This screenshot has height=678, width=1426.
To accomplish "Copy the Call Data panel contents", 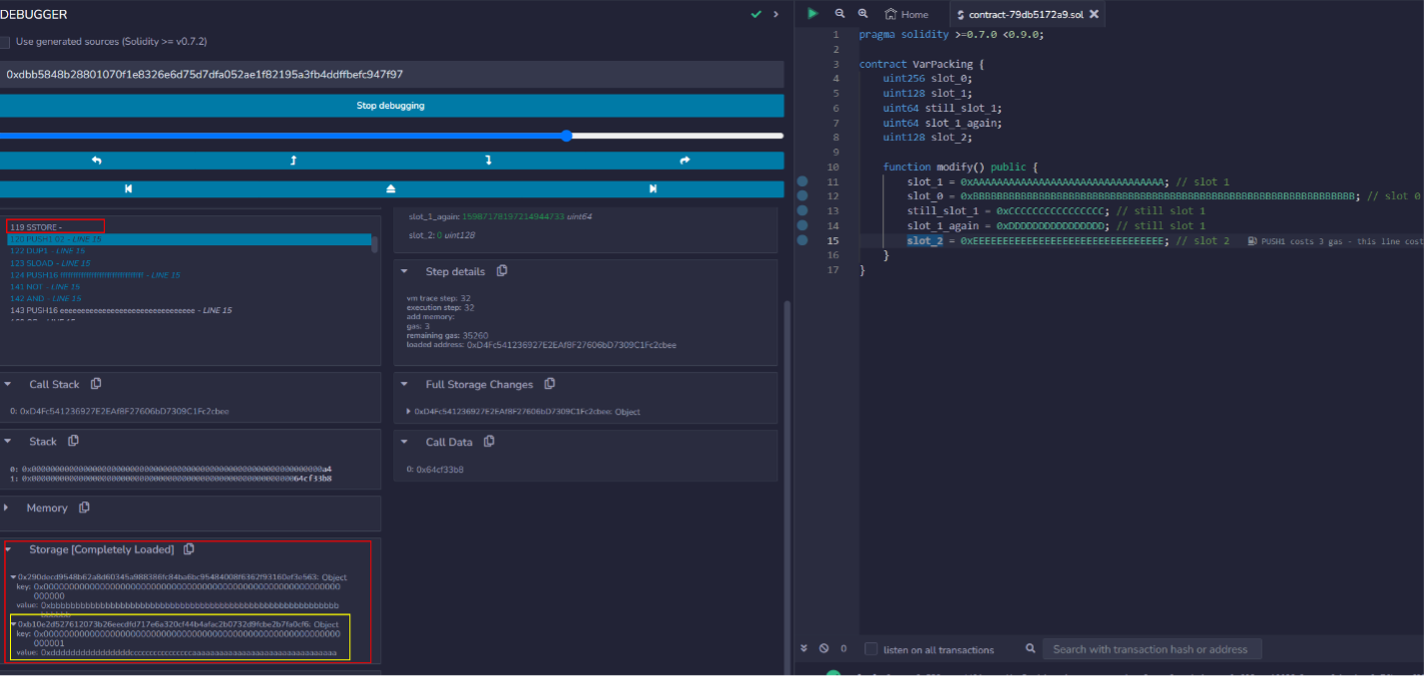I will coord(489,441).
